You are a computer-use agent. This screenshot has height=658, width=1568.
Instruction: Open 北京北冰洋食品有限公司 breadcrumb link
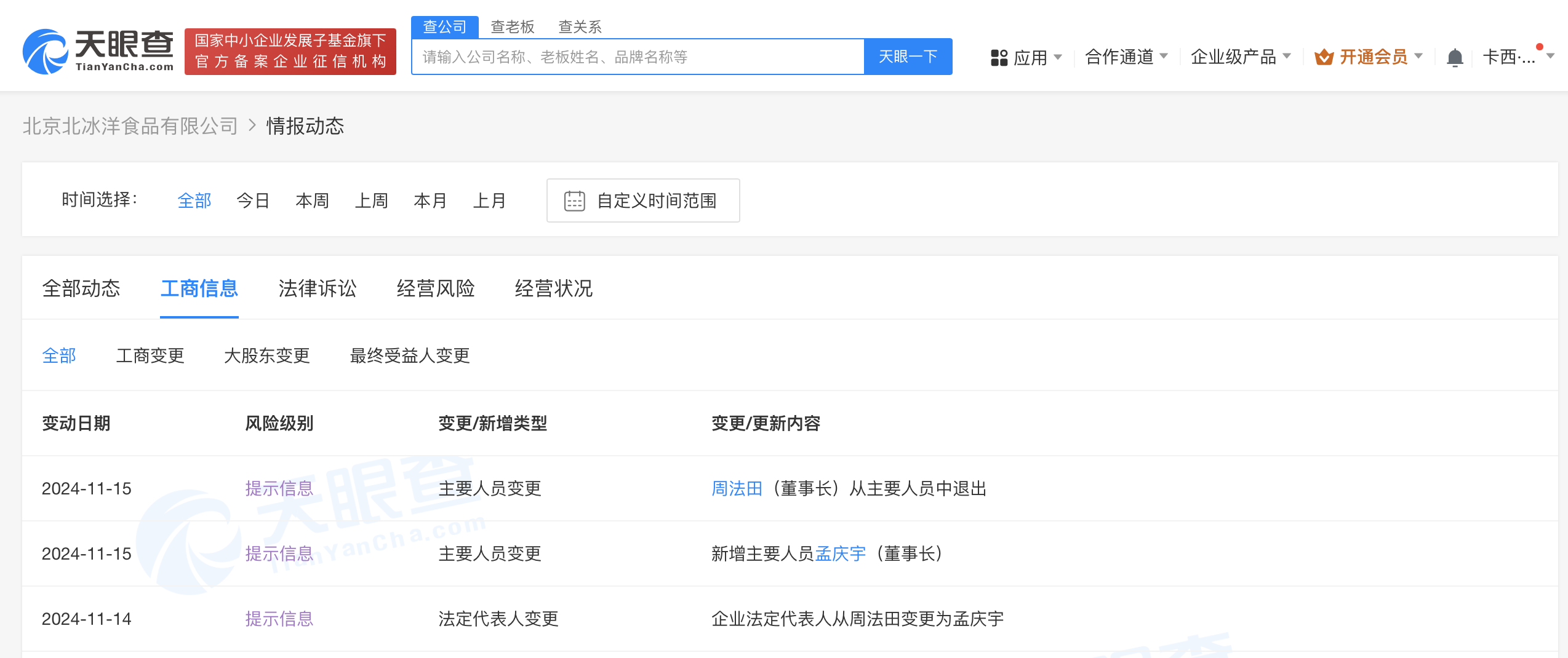(x=130, y=126)
